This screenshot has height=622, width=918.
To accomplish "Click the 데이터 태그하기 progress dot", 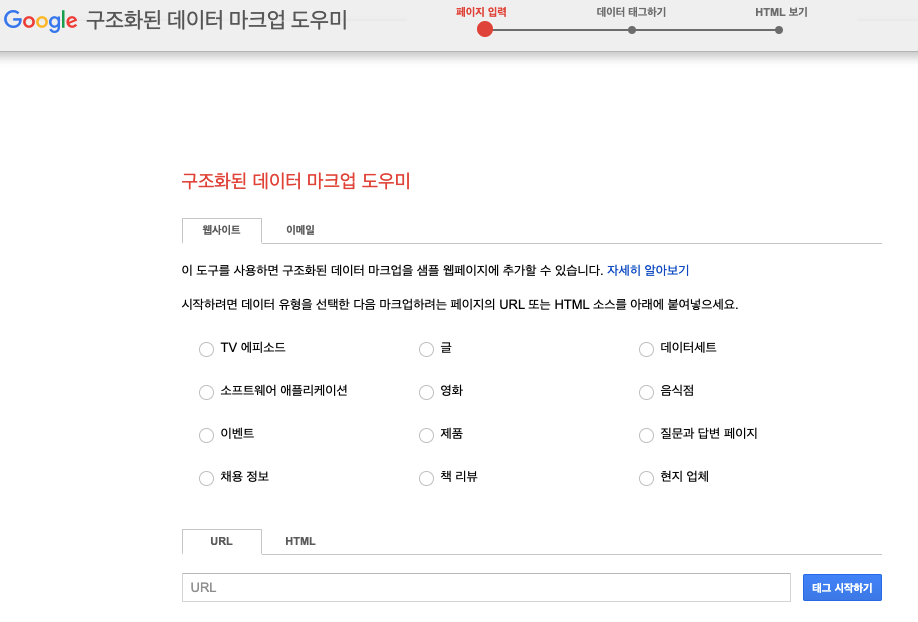I will (x=631, y=30).
